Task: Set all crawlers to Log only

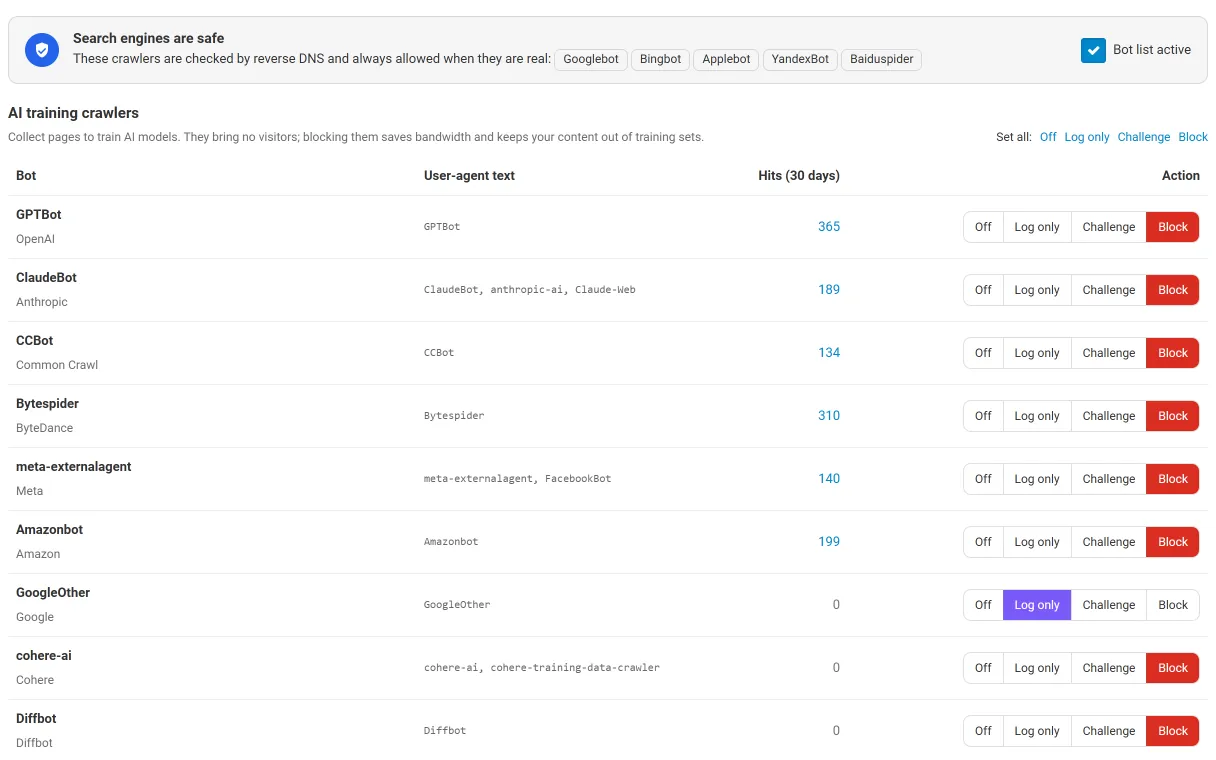Action: click(x=1087, y=137)
